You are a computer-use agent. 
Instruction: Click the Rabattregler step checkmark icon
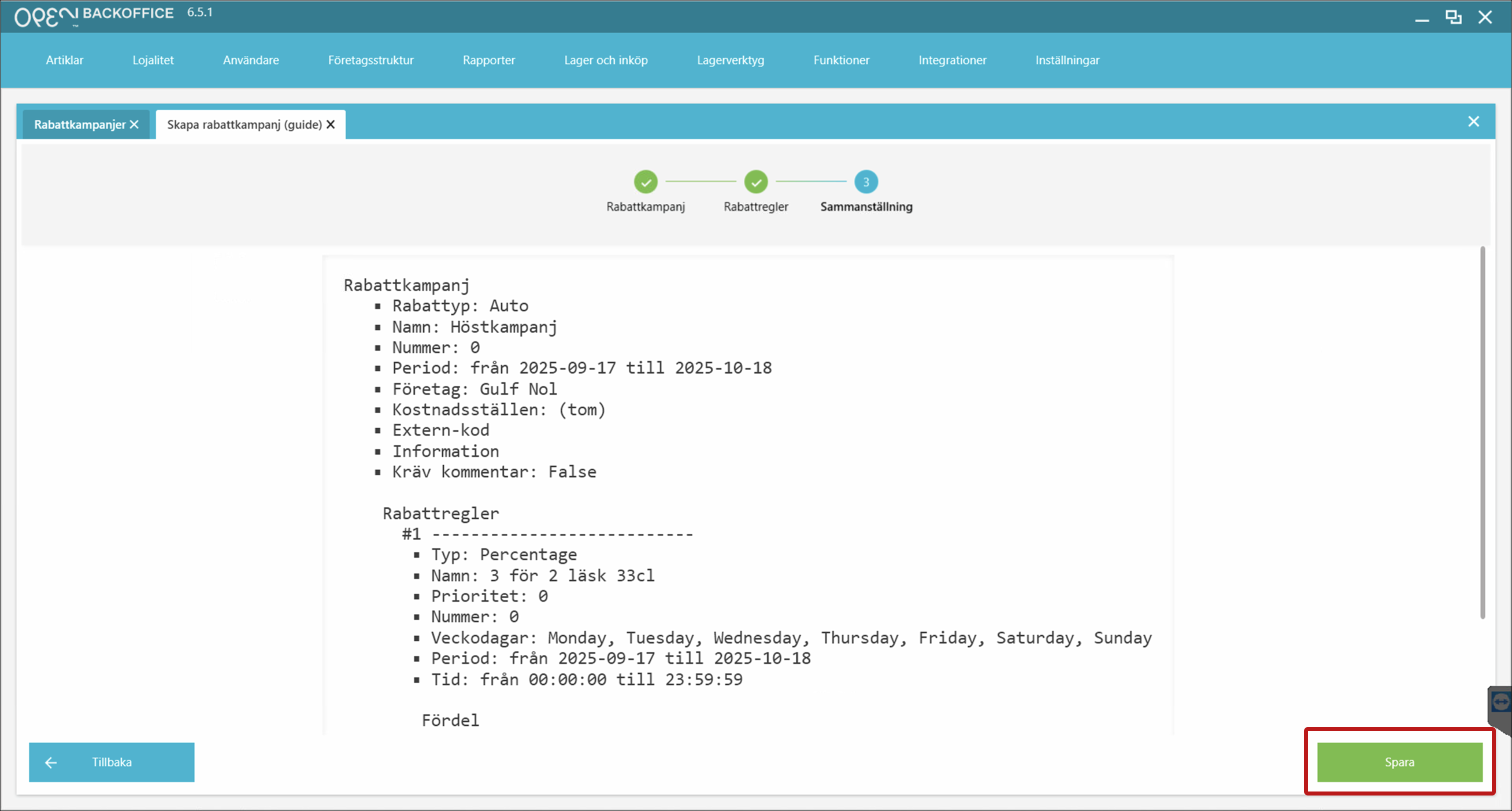755,182
